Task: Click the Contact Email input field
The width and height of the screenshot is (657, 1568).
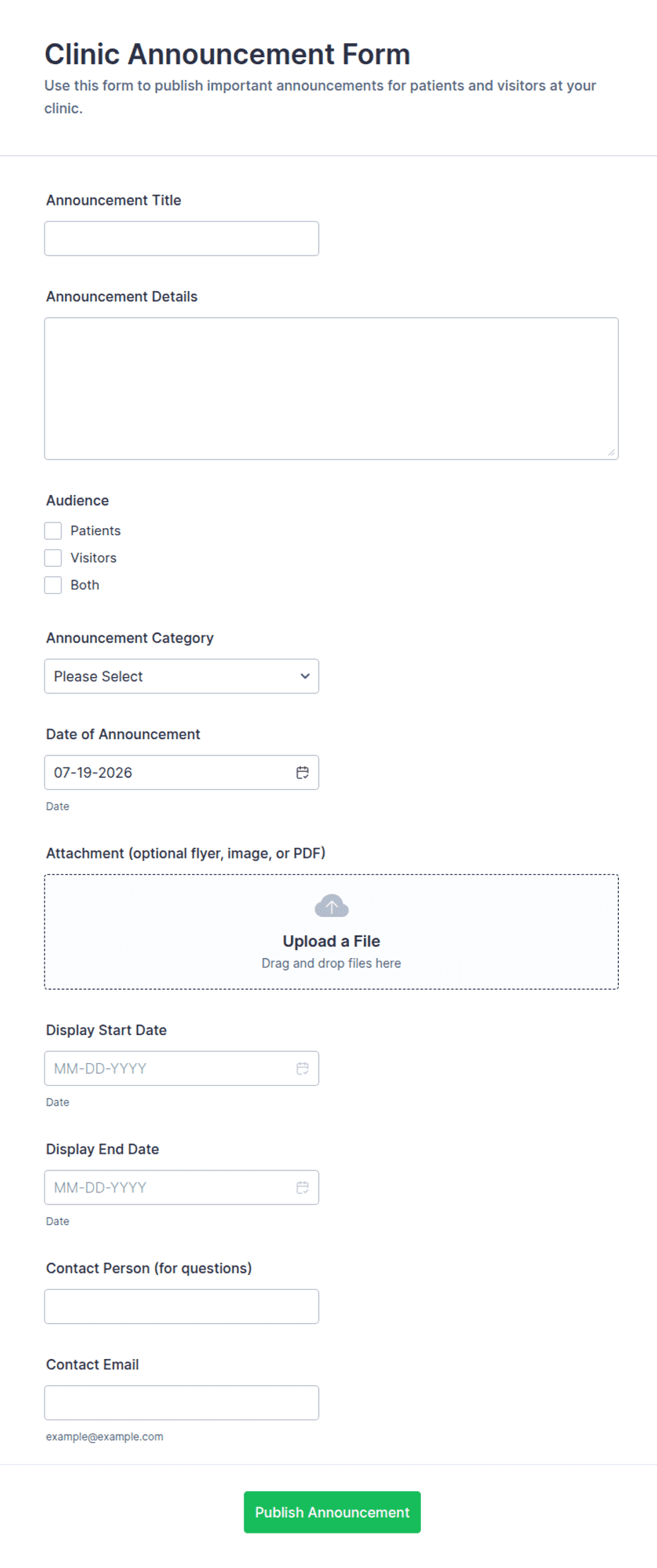Action: [182, 1403]
